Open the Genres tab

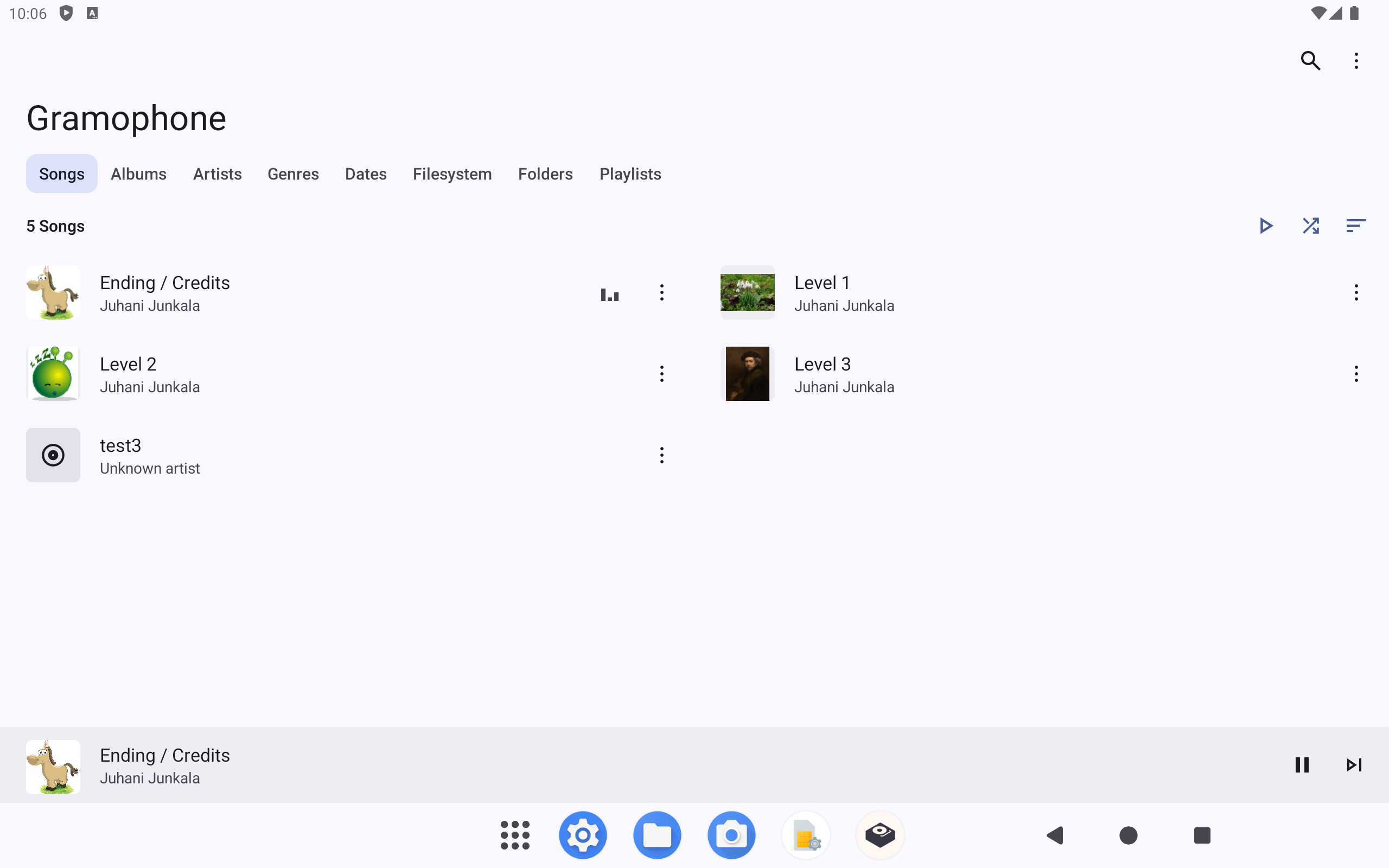coord(293,174)
